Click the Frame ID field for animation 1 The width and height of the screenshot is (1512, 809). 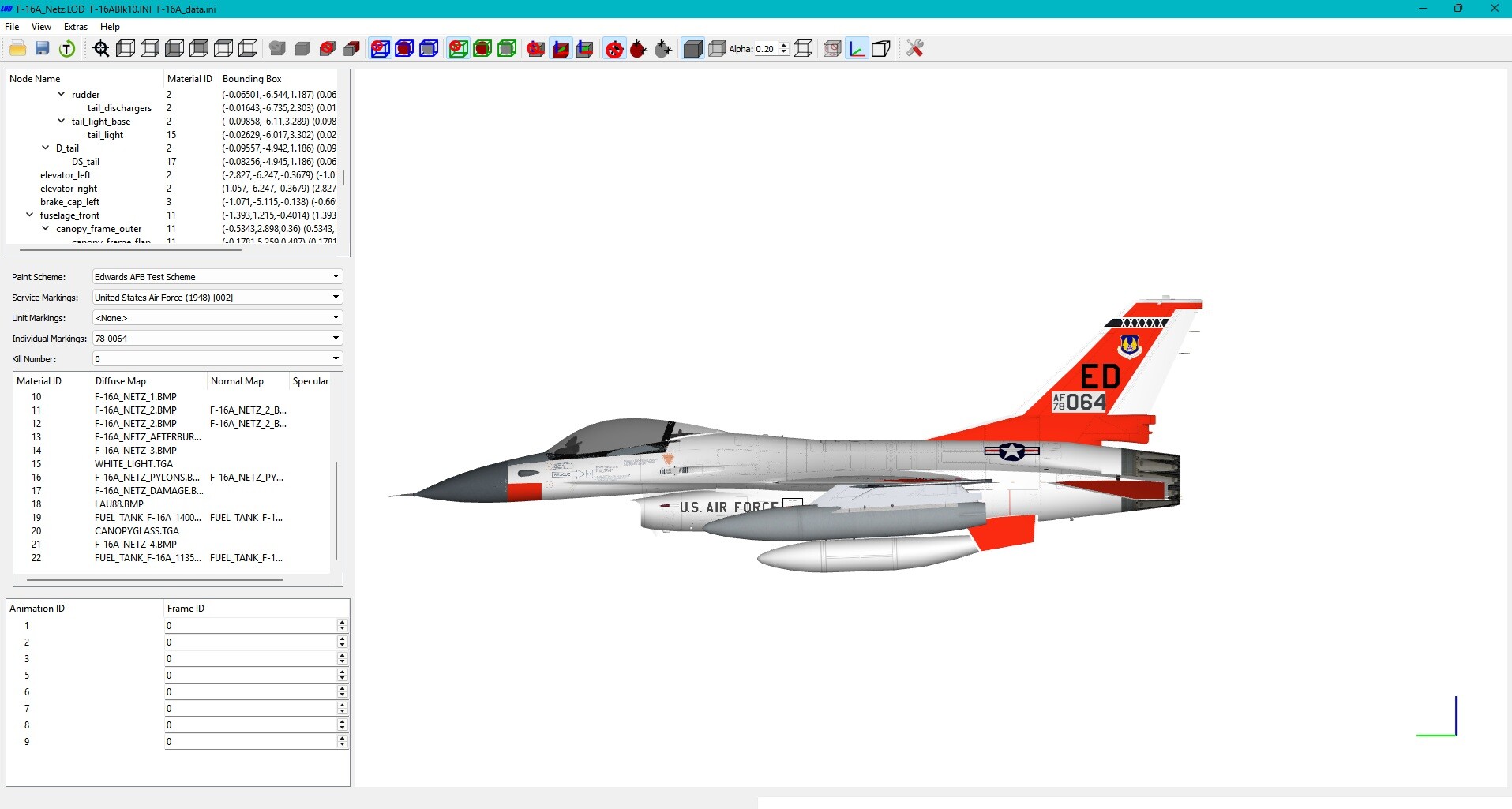point(250,626)
